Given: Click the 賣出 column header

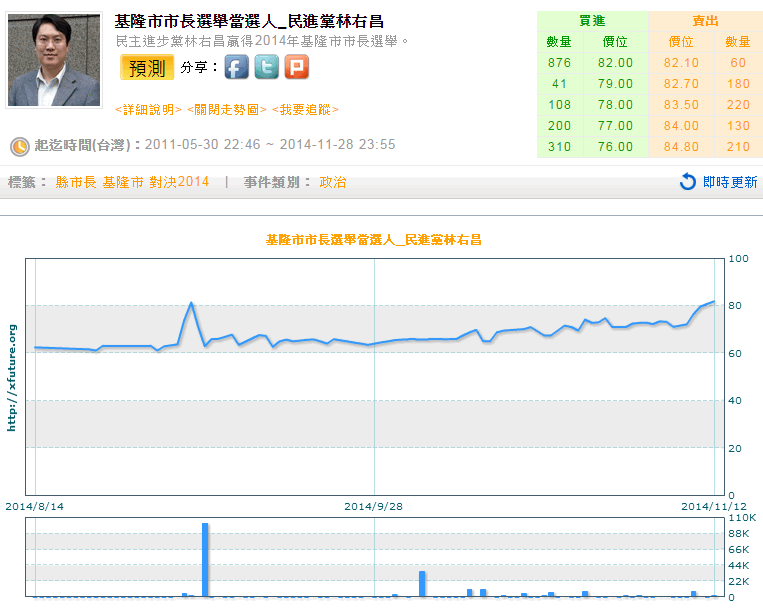Looking at the screenshot, I should (x=706, y=21).
